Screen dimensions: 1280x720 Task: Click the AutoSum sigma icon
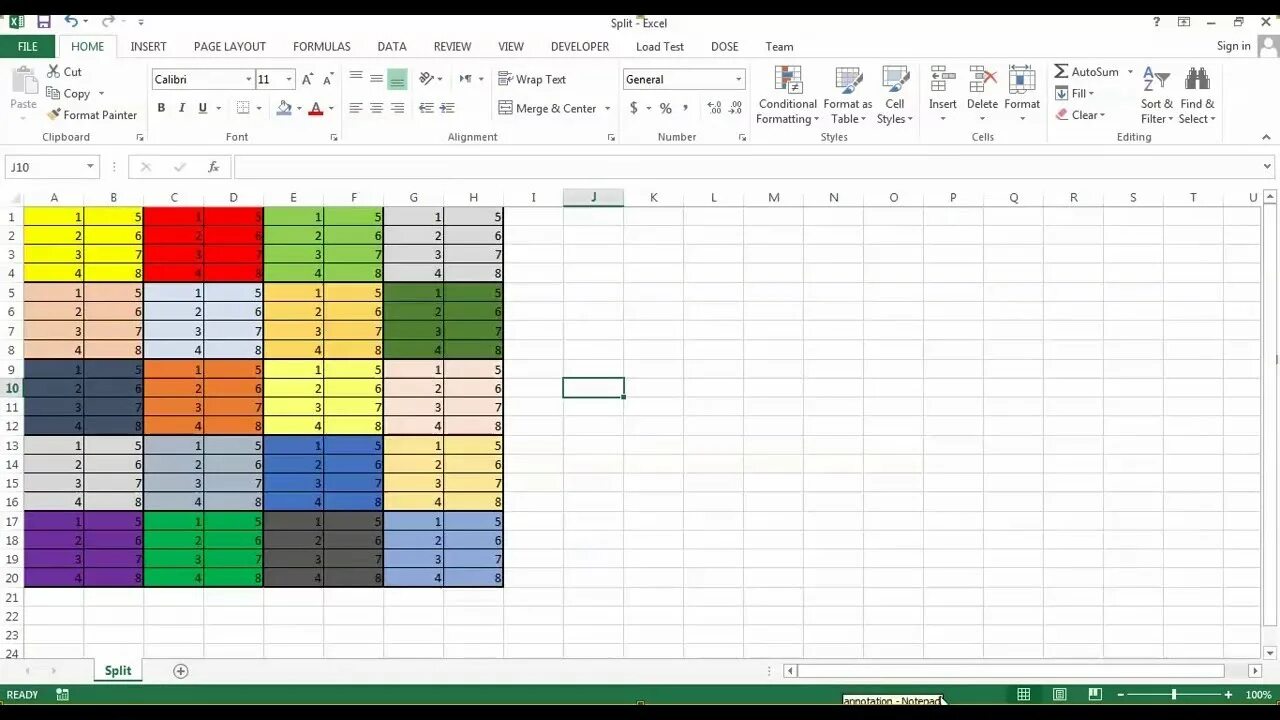click(x=1061, y=72)
